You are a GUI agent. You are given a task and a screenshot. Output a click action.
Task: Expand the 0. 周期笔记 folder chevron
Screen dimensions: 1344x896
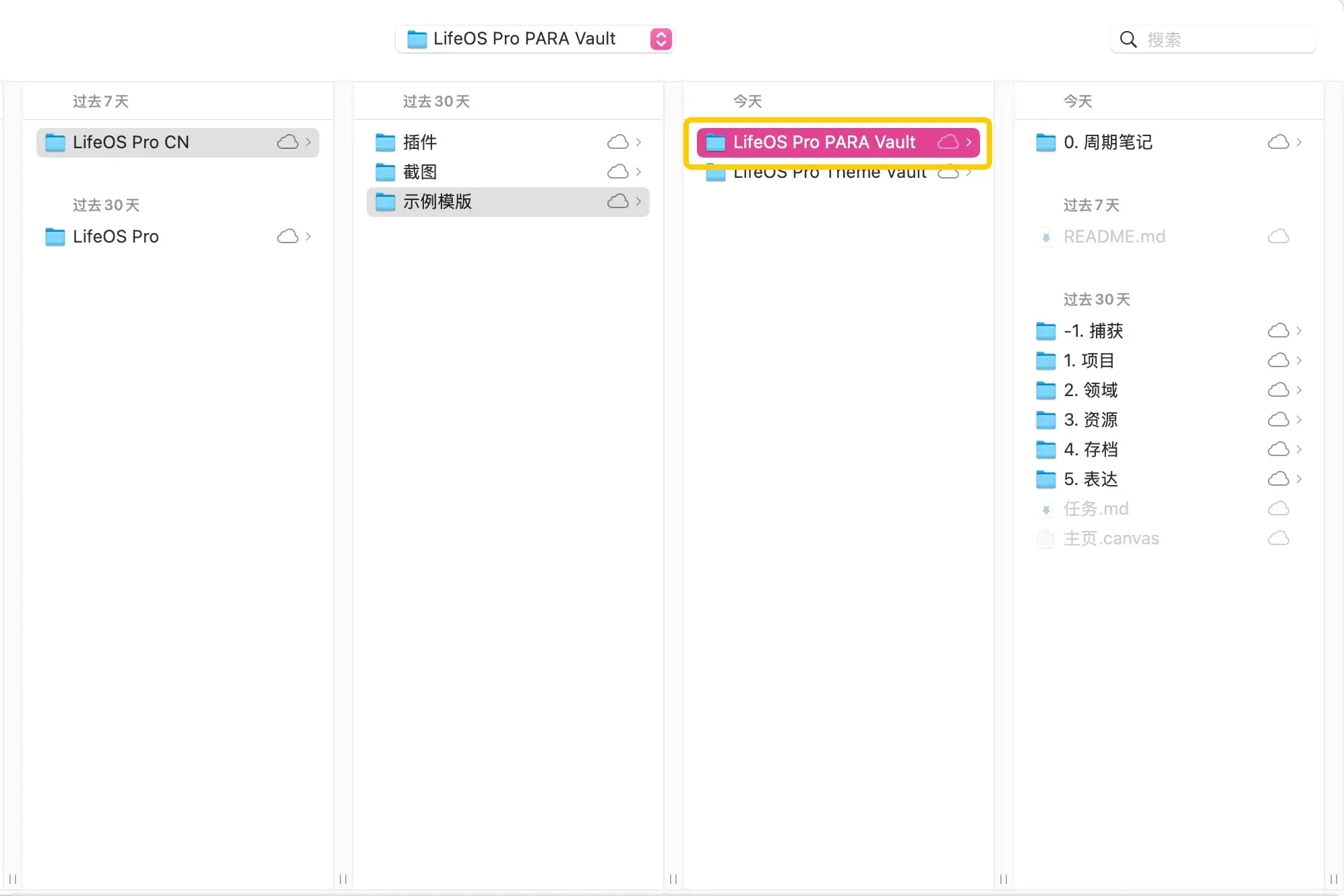click(x=1299, y=142)
